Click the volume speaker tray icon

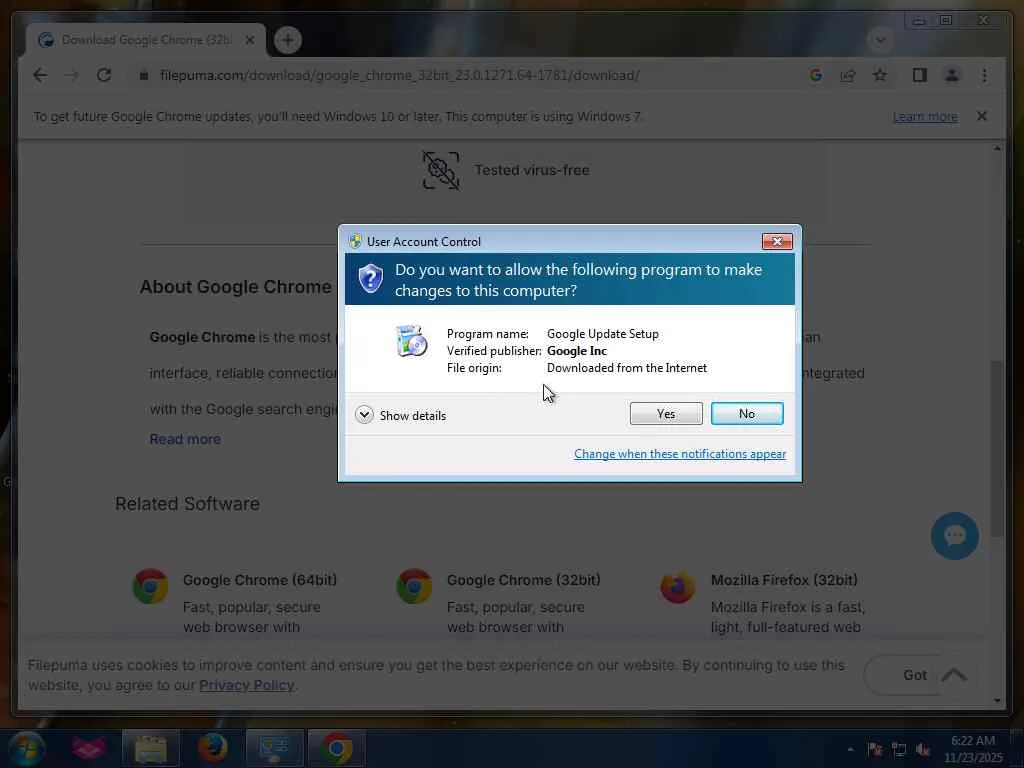922,750
